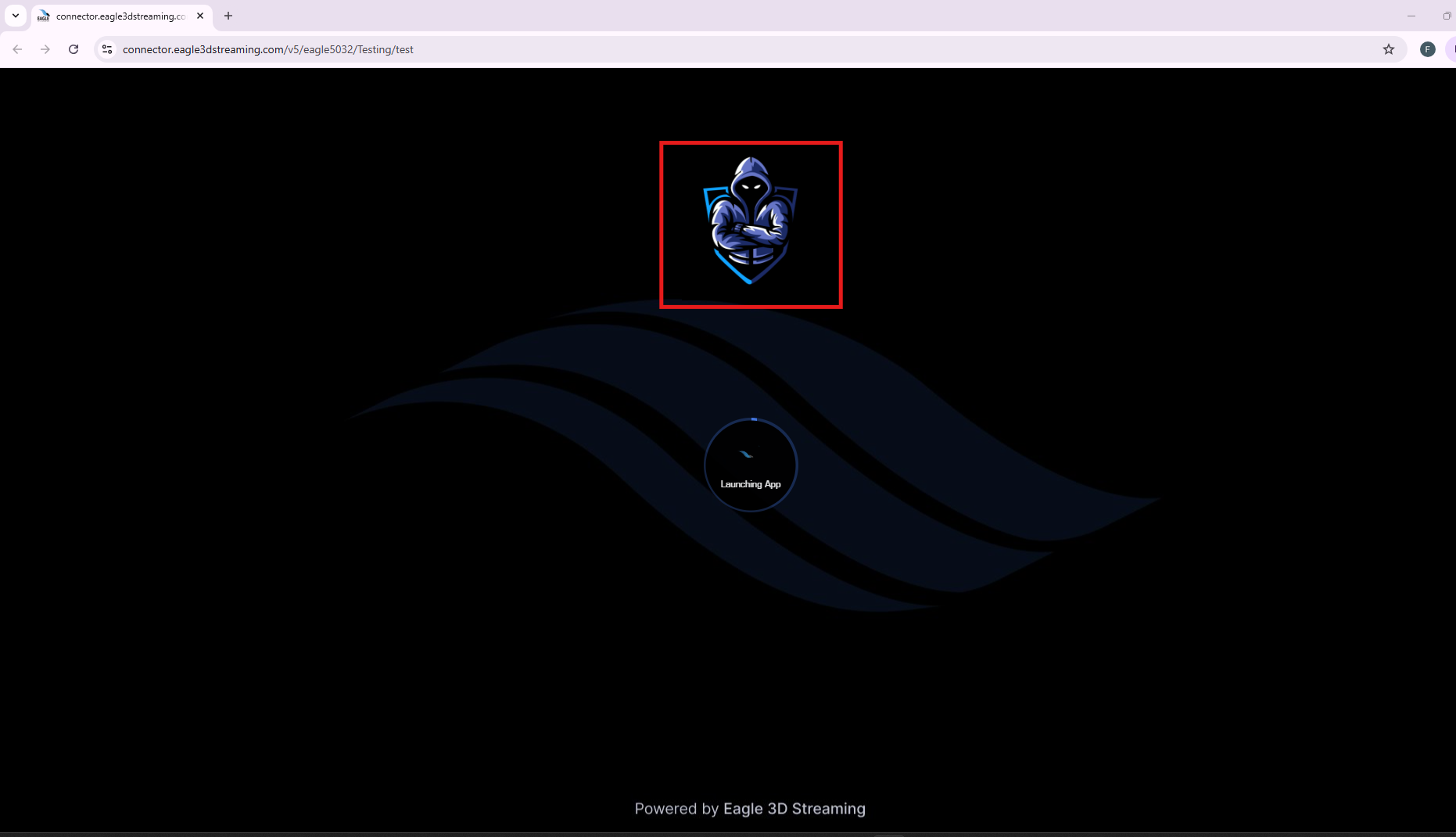Click the Eagle favicon on the tab

(x=44, y=16)
